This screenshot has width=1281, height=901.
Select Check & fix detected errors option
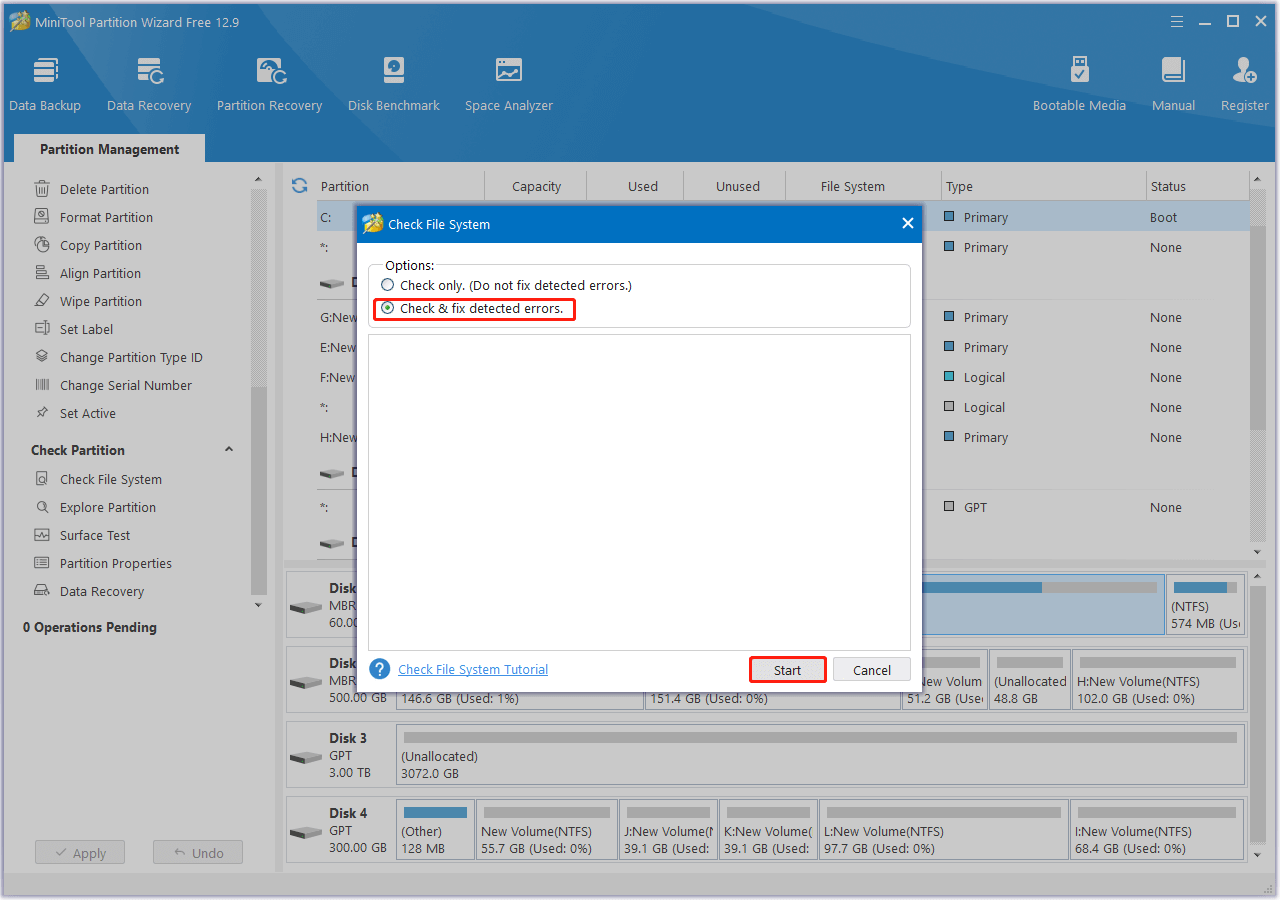387,309
